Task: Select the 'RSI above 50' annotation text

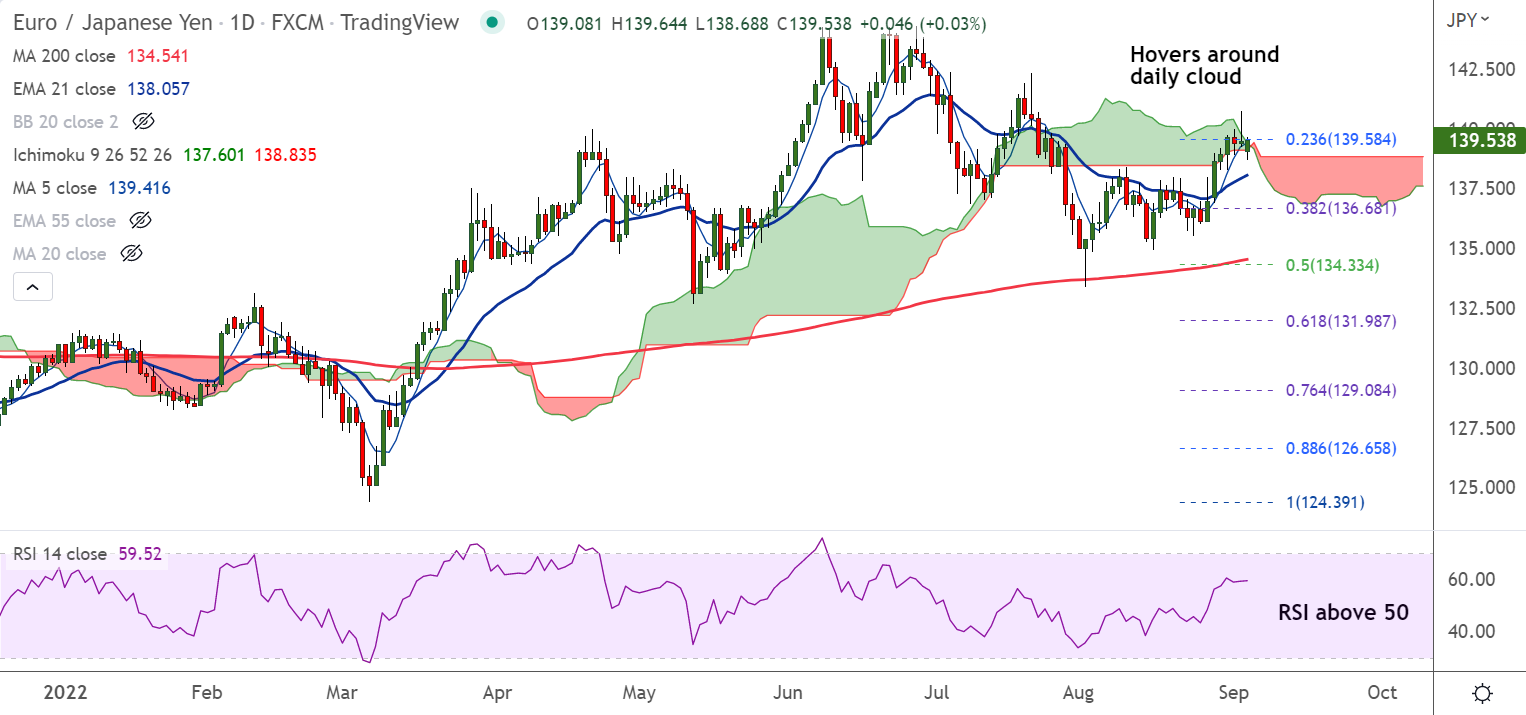Action: point(1343,611)
